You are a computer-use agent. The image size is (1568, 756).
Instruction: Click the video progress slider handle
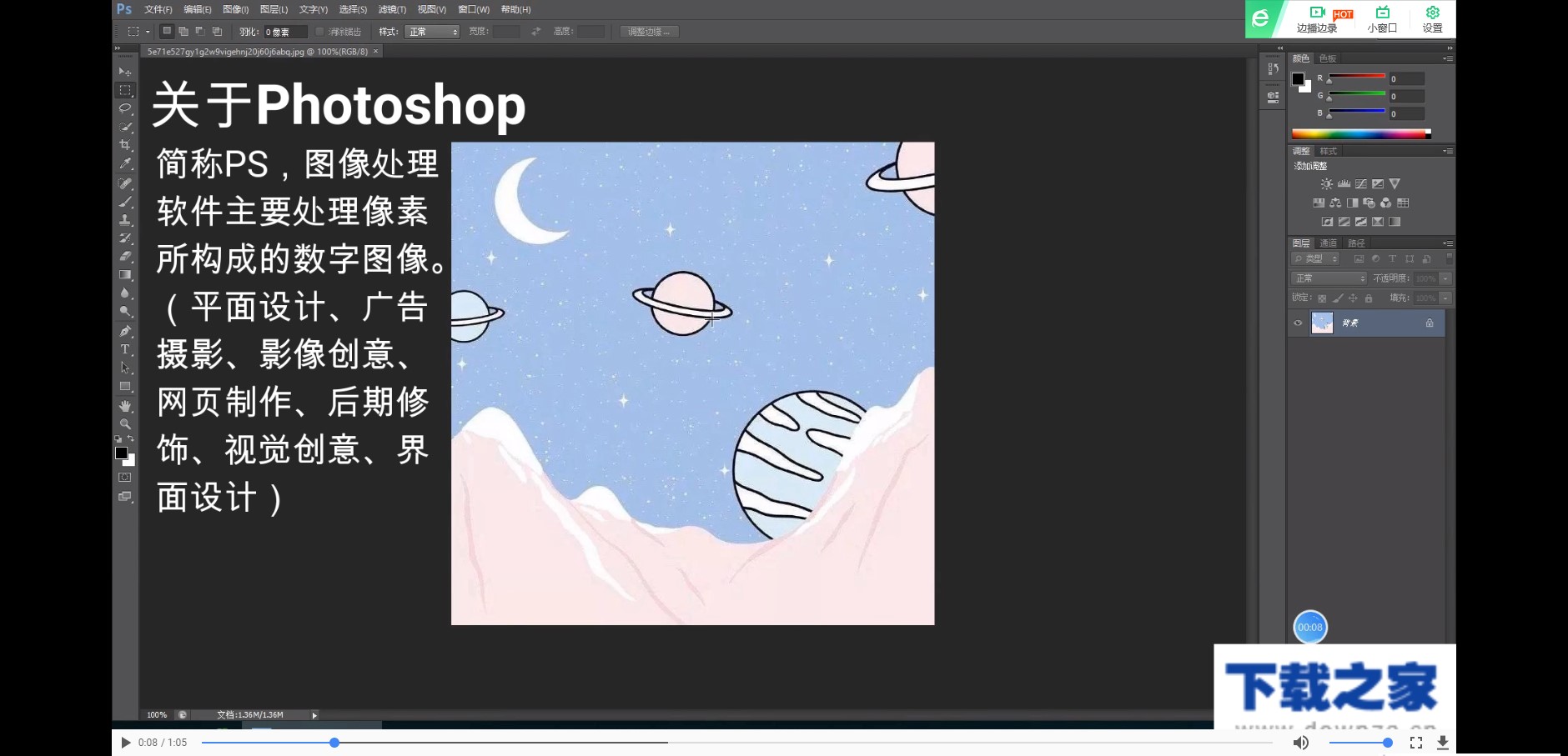(334, 743)
